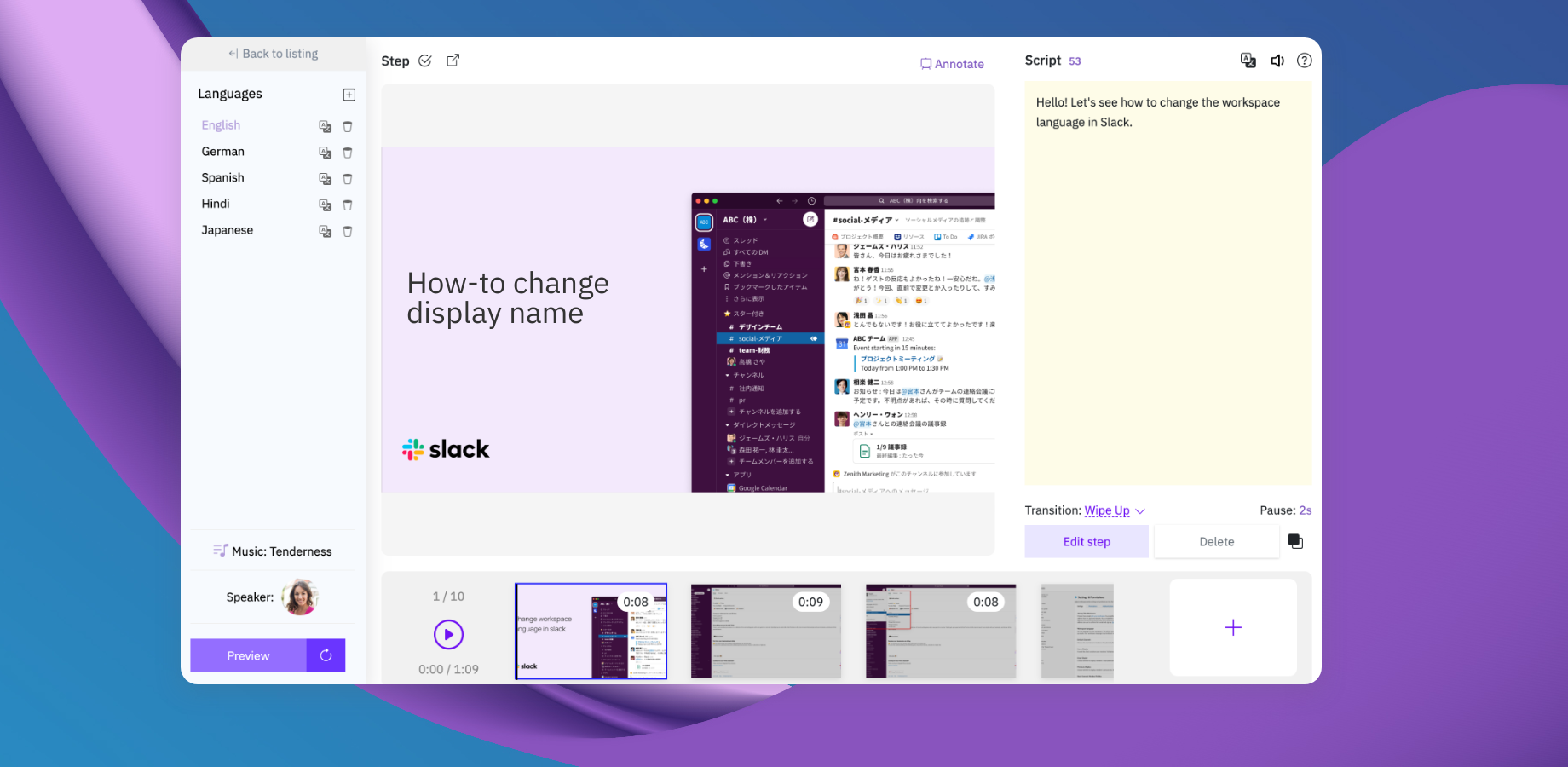1568x767 pixels.
Task: Click the Annotate button
Action: click(x=952, y=64)
